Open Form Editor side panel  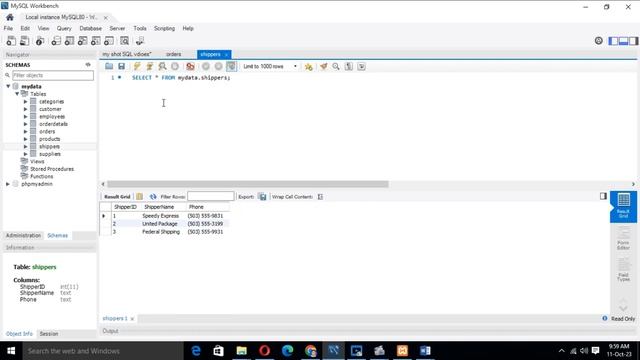[x=623, y=238]
